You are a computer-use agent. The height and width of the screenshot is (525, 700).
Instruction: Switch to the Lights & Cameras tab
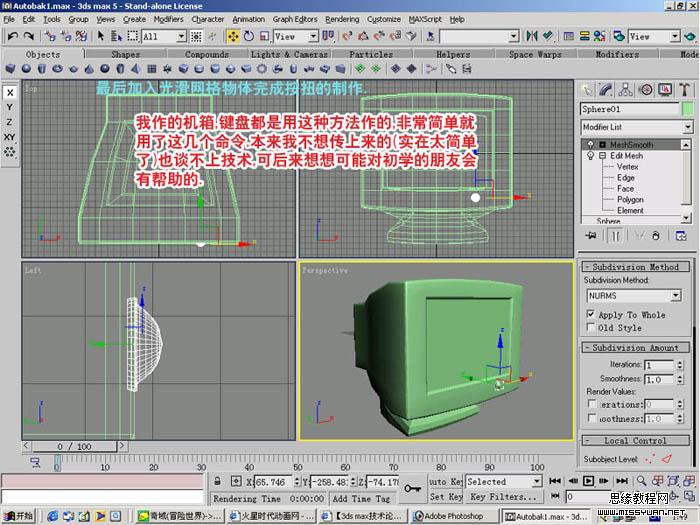click(x=289, y=54)
